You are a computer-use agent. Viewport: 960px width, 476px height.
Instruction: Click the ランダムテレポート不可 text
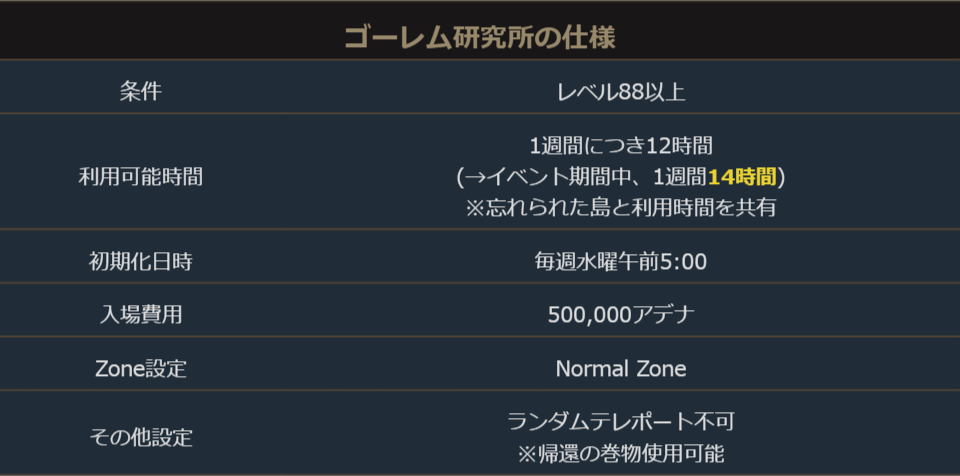point(620,421)
